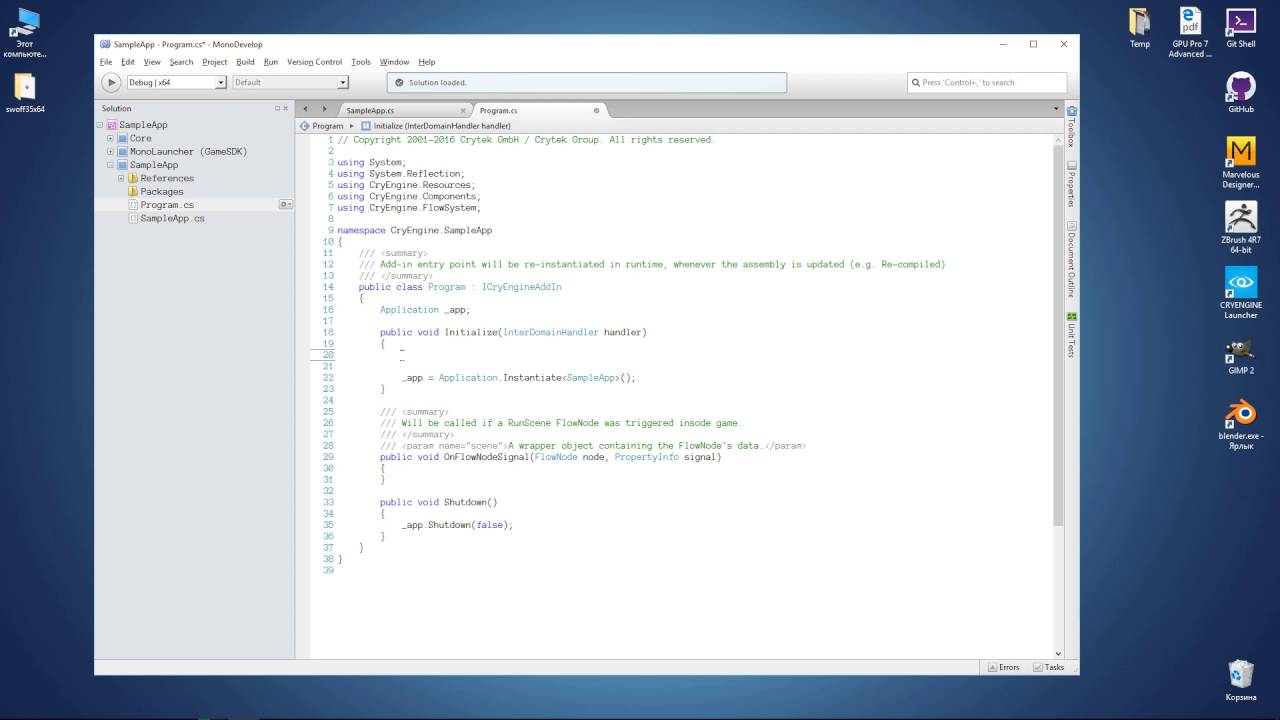Screen dimensions: 1280x720
Task: Launch Git Shell from desktop
Action: (x=1241, y=28)
